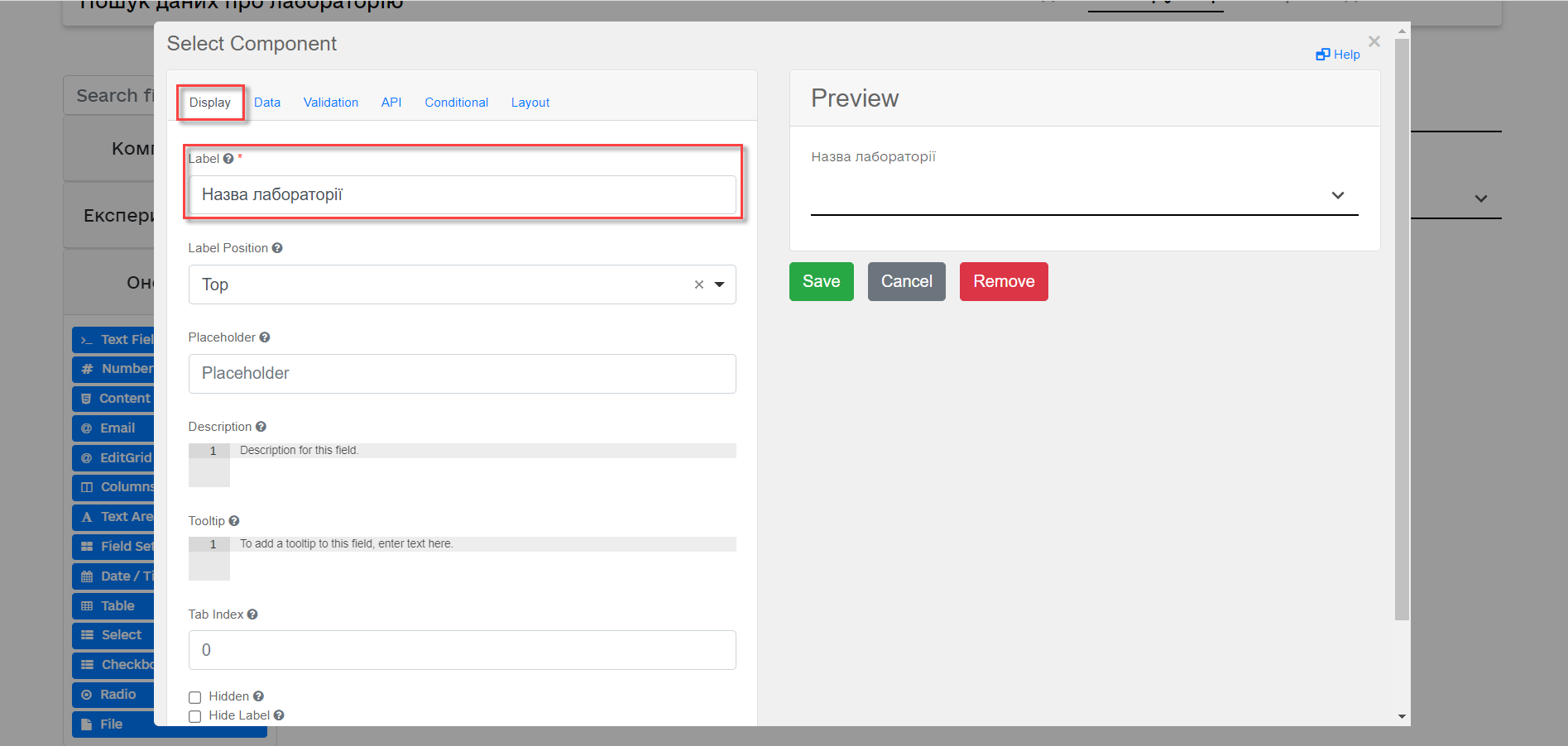Click the File component icon
The width and height of the screenshot is (1568, 746).
pyautogui.click(x=86, y=724)
